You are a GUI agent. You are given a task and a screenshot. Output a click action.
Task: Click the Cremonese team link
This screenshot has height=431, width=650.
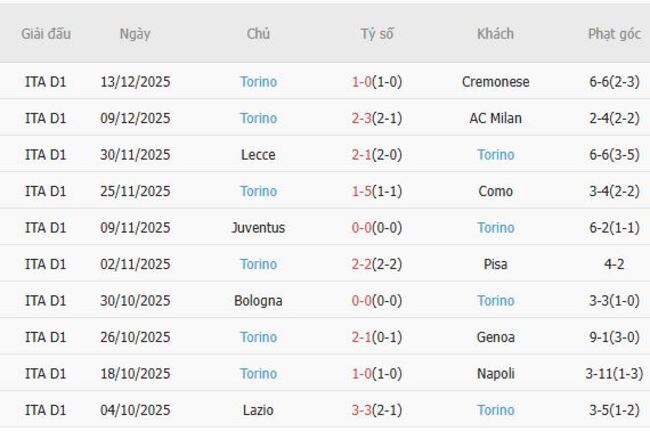coord(496,82)
